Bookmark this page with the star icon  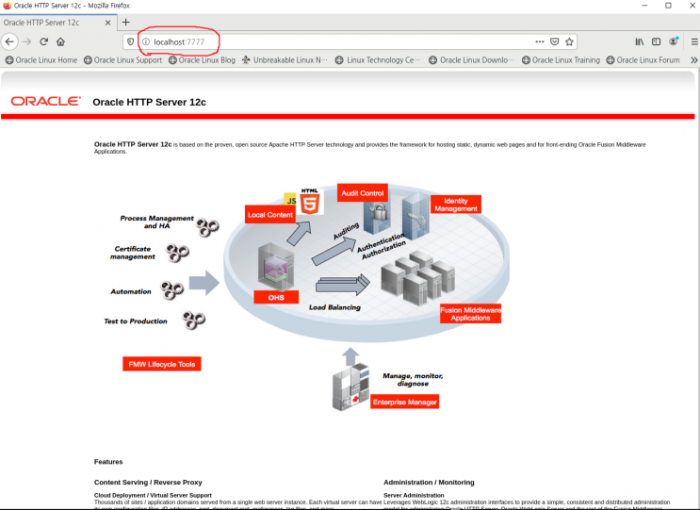click(569, 42)
